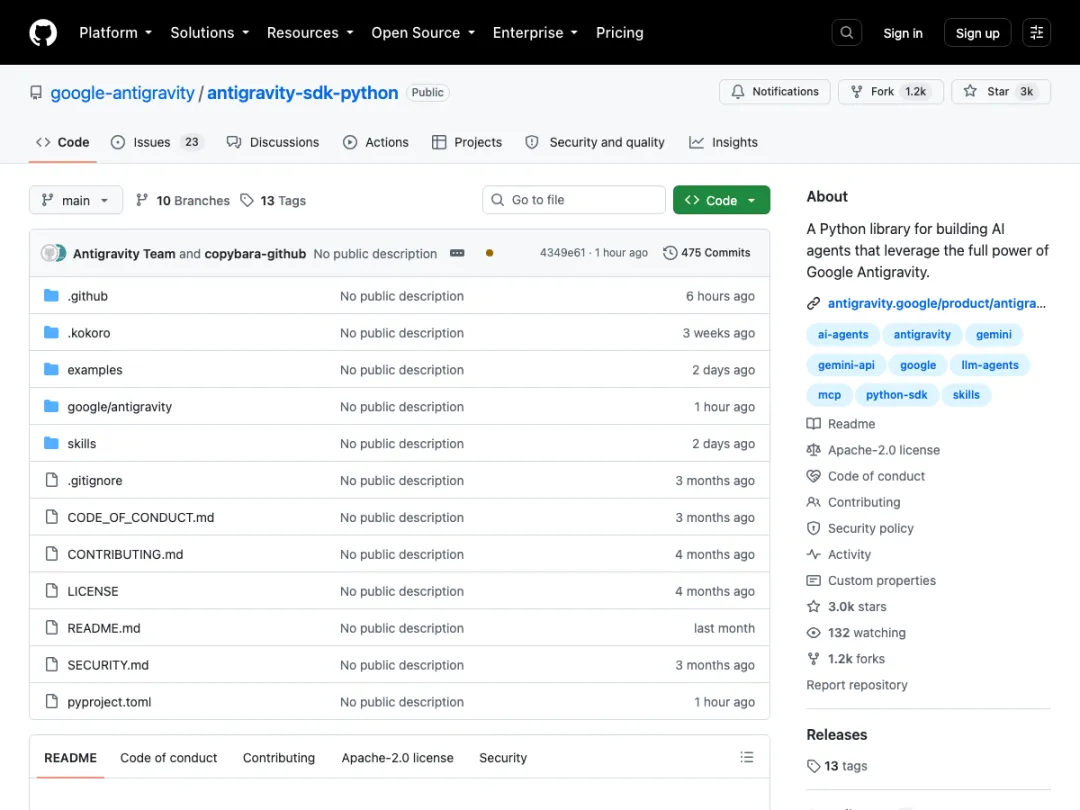Viewport: 1080px width, 810px height.
Task: Open the README.md file name
Action: [104, 628]
